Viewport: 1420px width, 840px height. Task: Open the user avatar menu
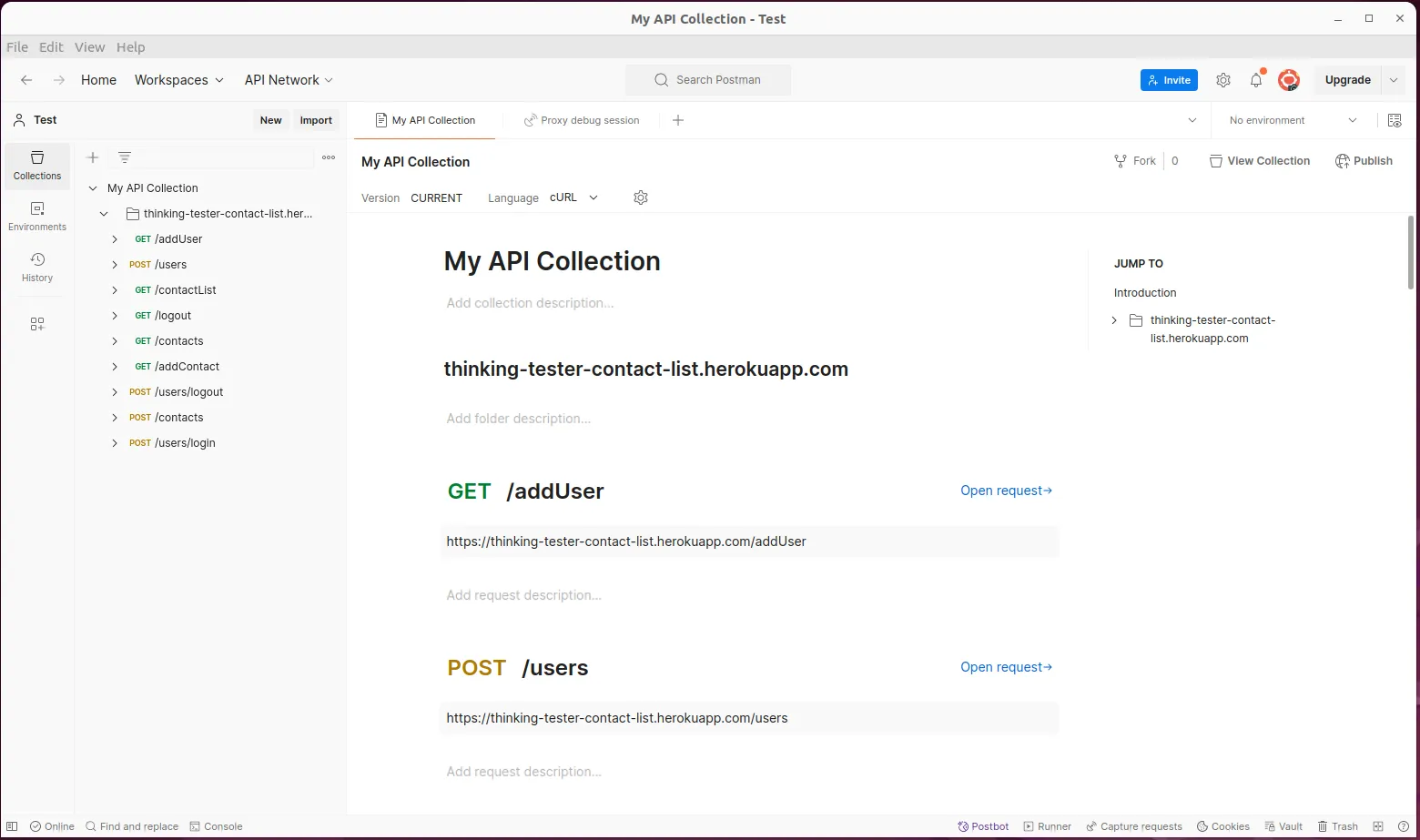(1288, 80)
